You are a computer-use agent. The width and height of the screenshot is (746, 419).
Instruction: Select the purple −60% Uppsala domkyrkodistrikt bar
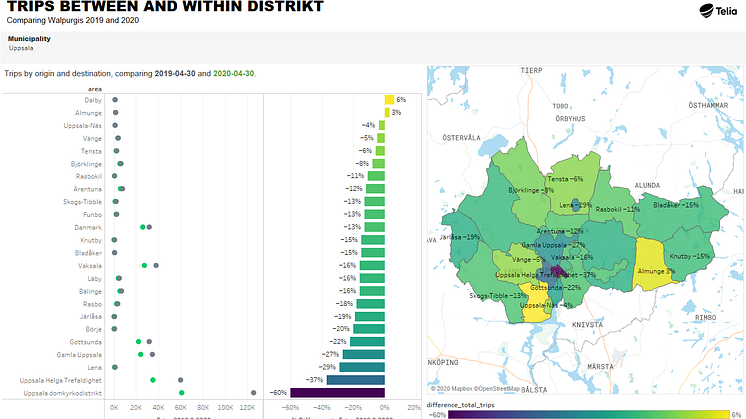click(x=338, y=393)
